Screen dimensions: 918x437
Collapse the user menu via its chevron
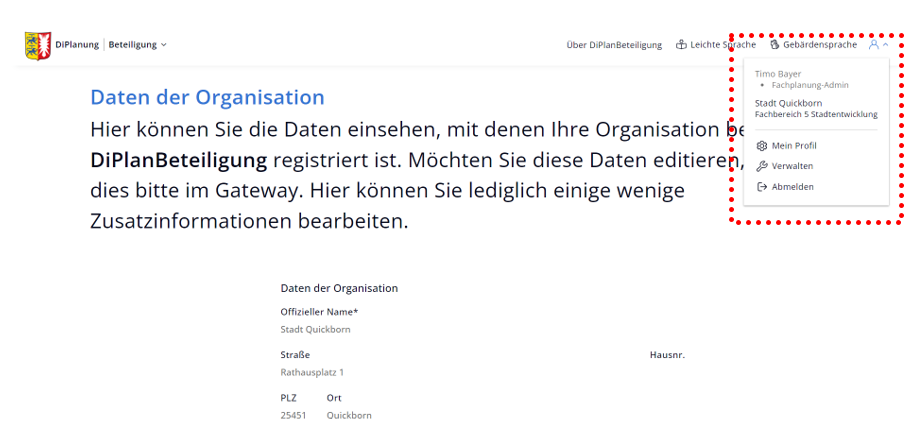click(886, 45)
